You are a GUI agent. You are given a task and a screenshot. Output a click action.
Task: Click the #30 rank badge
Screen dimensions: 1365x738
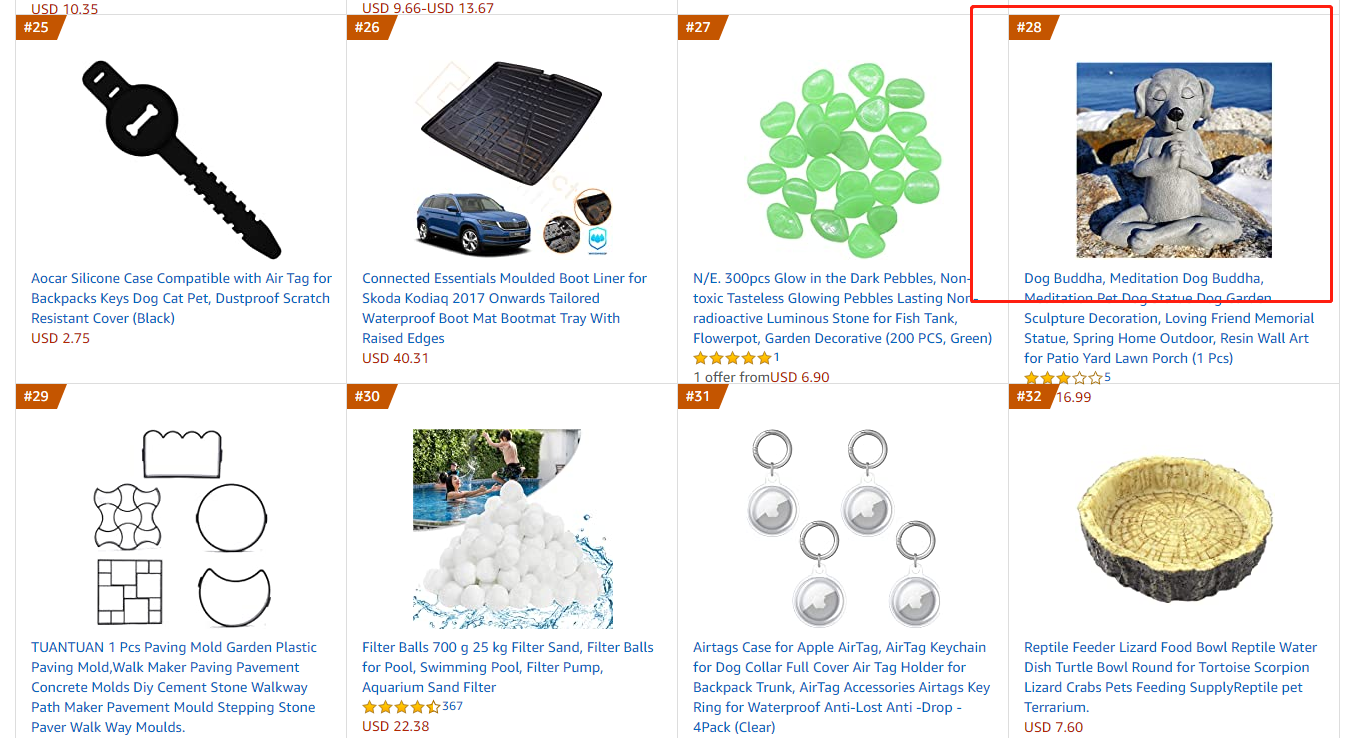368,397
